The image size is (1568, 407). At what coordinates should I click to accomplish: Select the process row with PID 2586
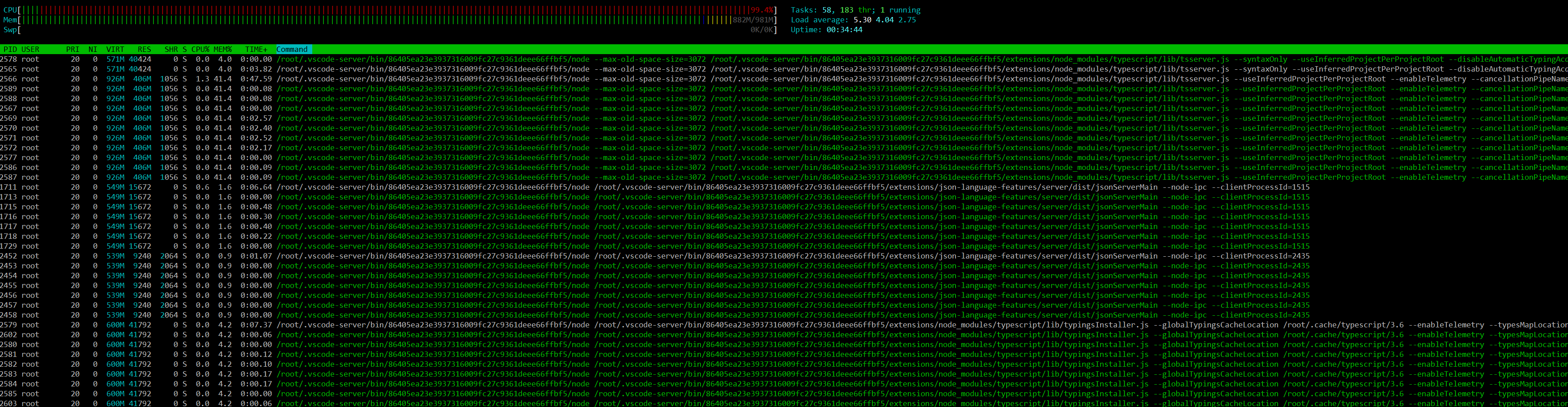784,167
